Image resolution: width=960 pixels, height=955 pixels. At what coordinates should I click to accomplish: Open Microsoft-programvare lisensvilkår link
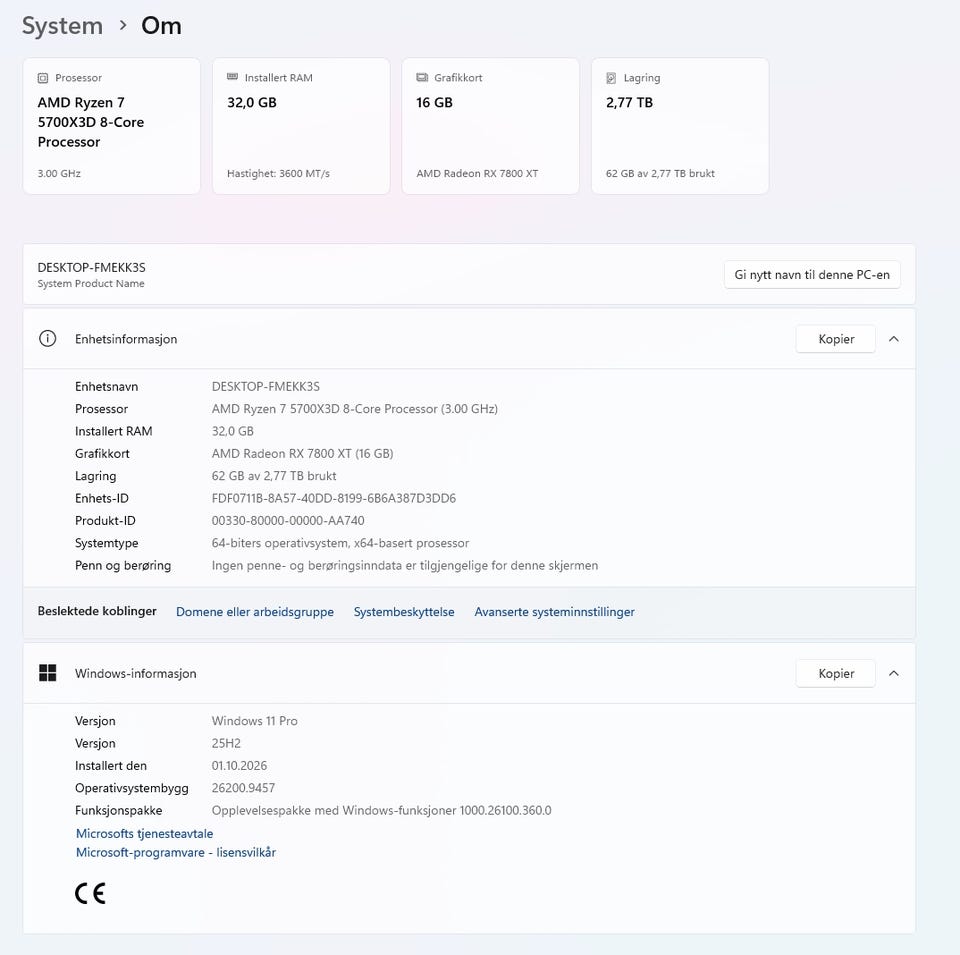(x=176, y=852)
